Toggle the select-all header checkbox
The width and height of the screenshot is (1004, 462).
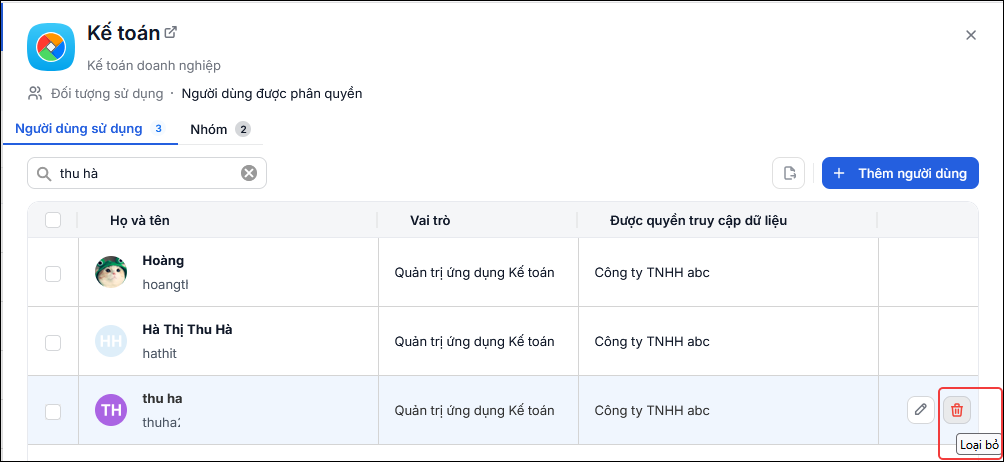[x=53, y=220]
